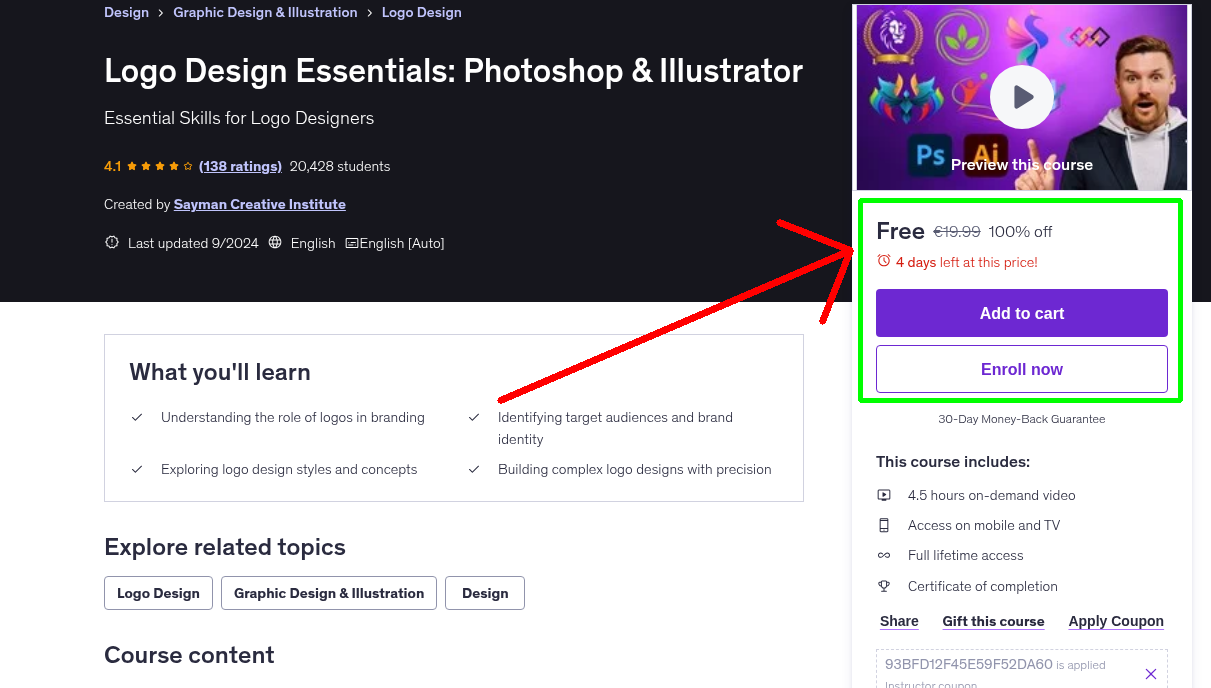Share this course

897,621
